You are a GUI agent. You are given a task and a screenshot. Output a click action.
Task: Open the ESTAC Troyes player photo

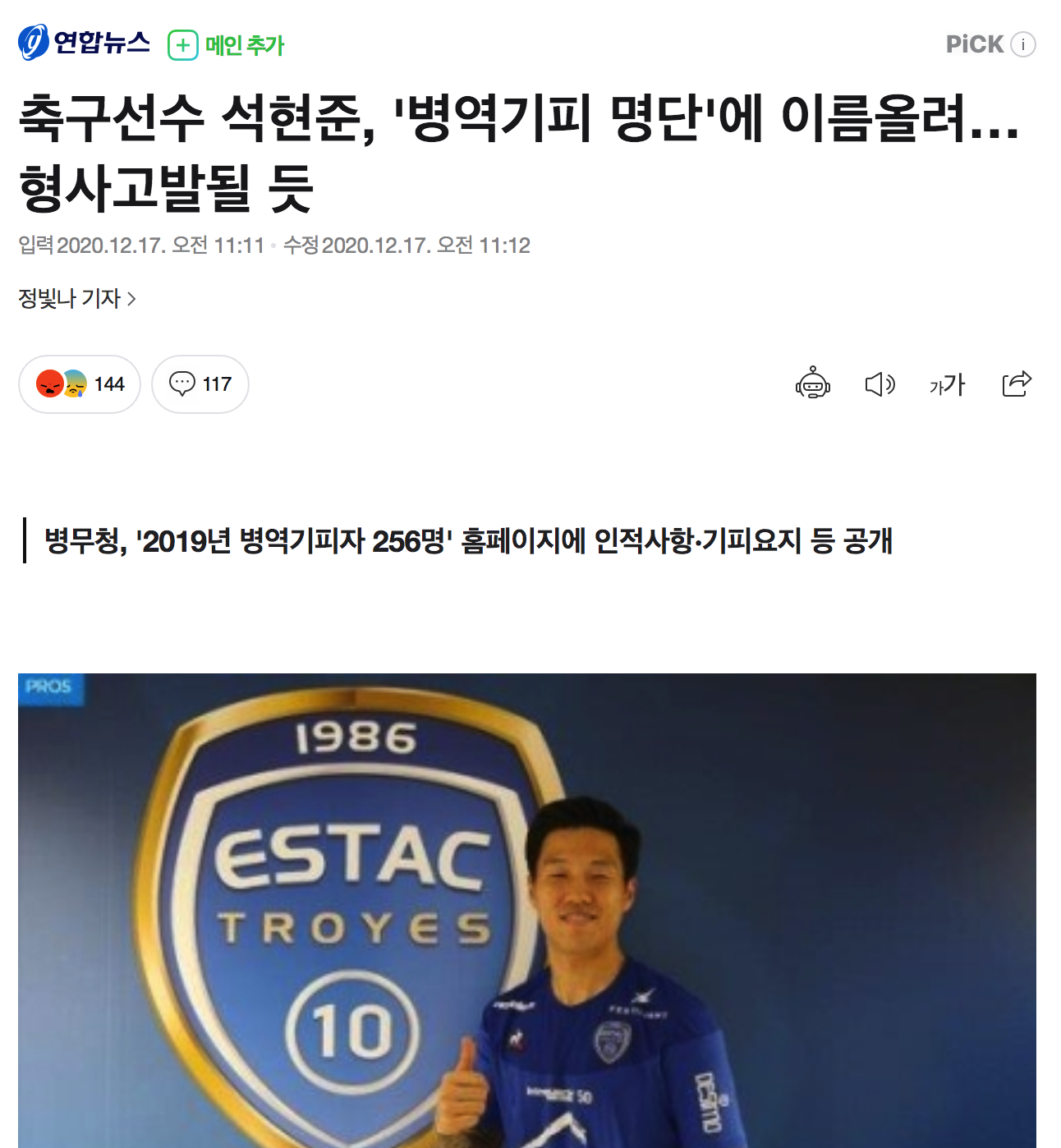pyautogui.click(x=527, y=911)
